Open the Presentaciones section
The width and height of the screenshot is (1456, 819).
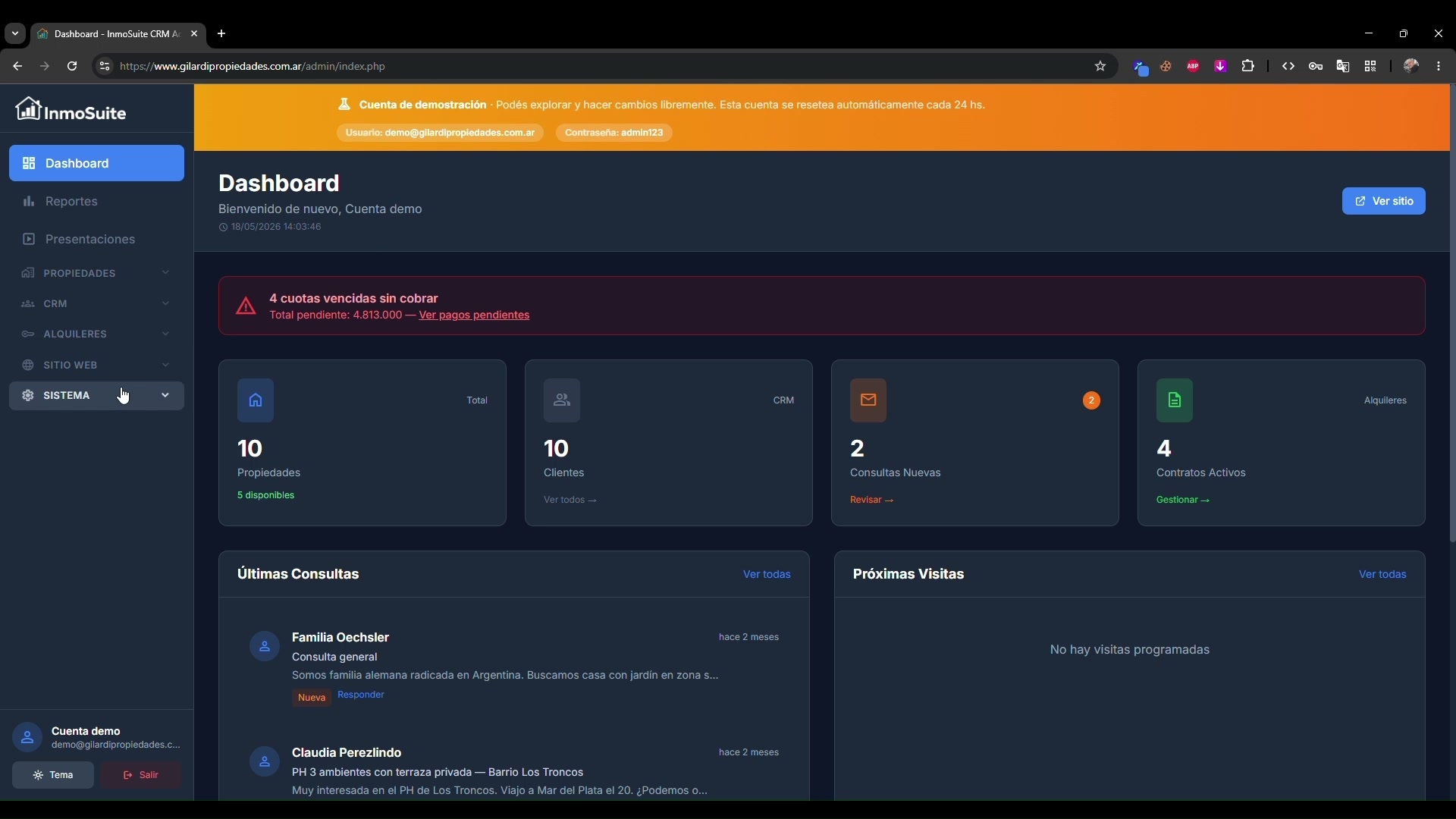pos(96,239)
